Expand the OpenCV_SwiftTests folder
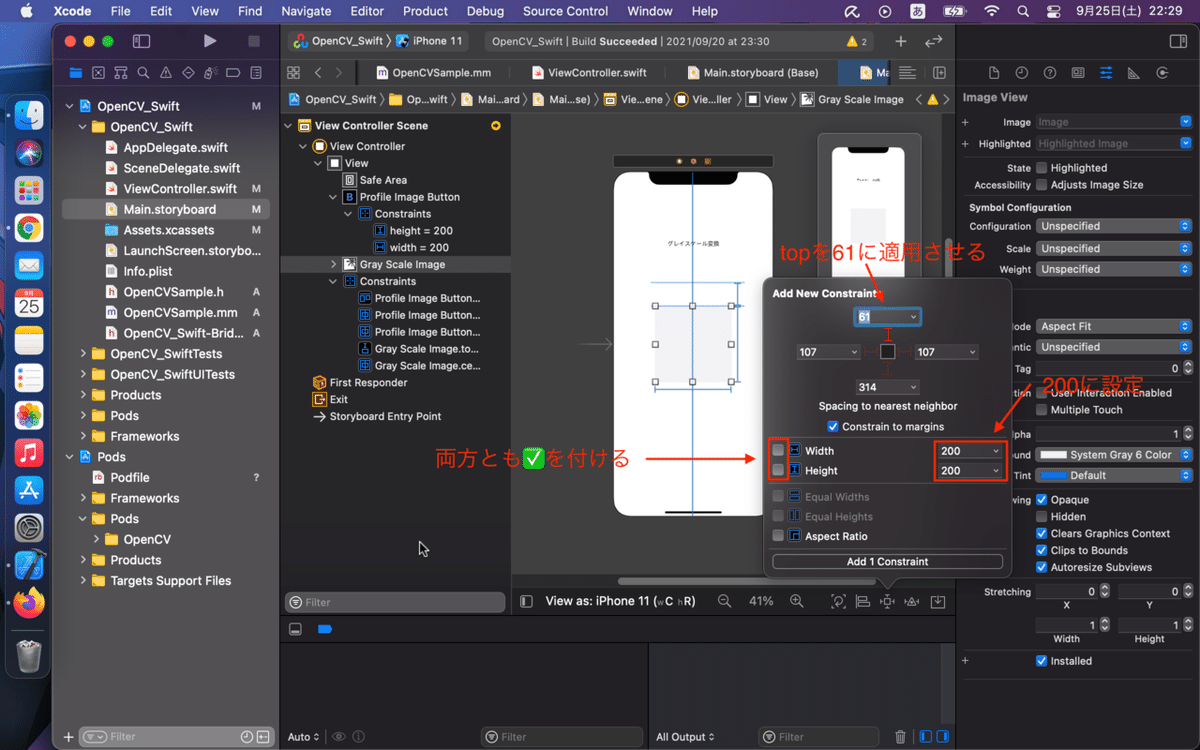 point(83,354)
